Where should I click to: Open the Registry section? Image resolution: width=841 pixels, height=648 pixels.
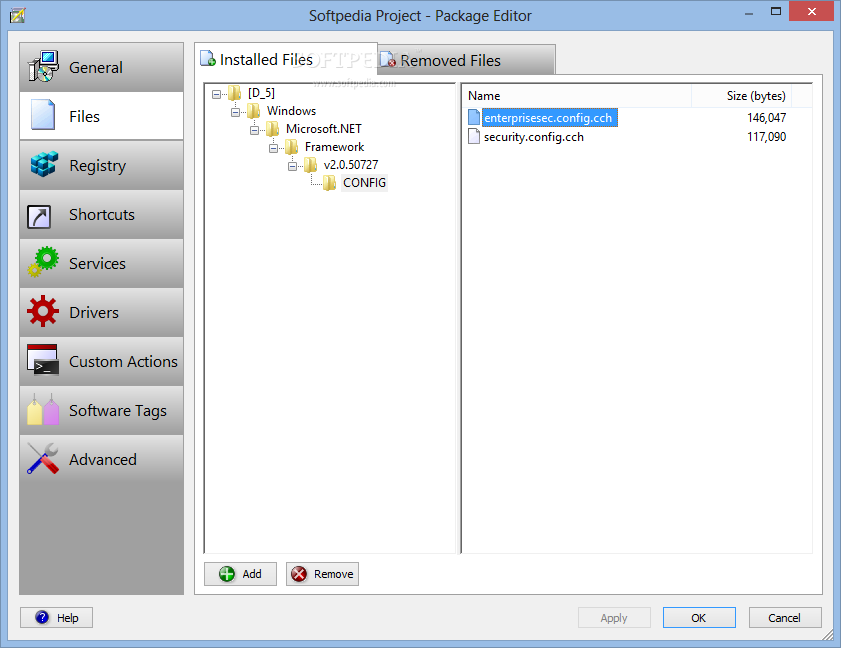coord(101,165)
